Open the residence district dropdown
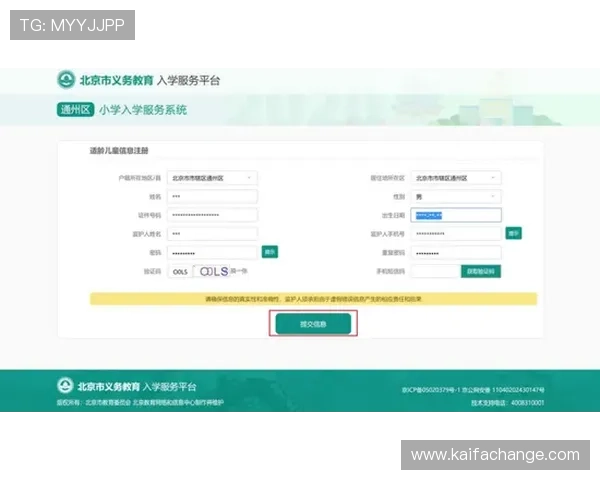Viewport: 600px width, 480px height. [456, 178]
